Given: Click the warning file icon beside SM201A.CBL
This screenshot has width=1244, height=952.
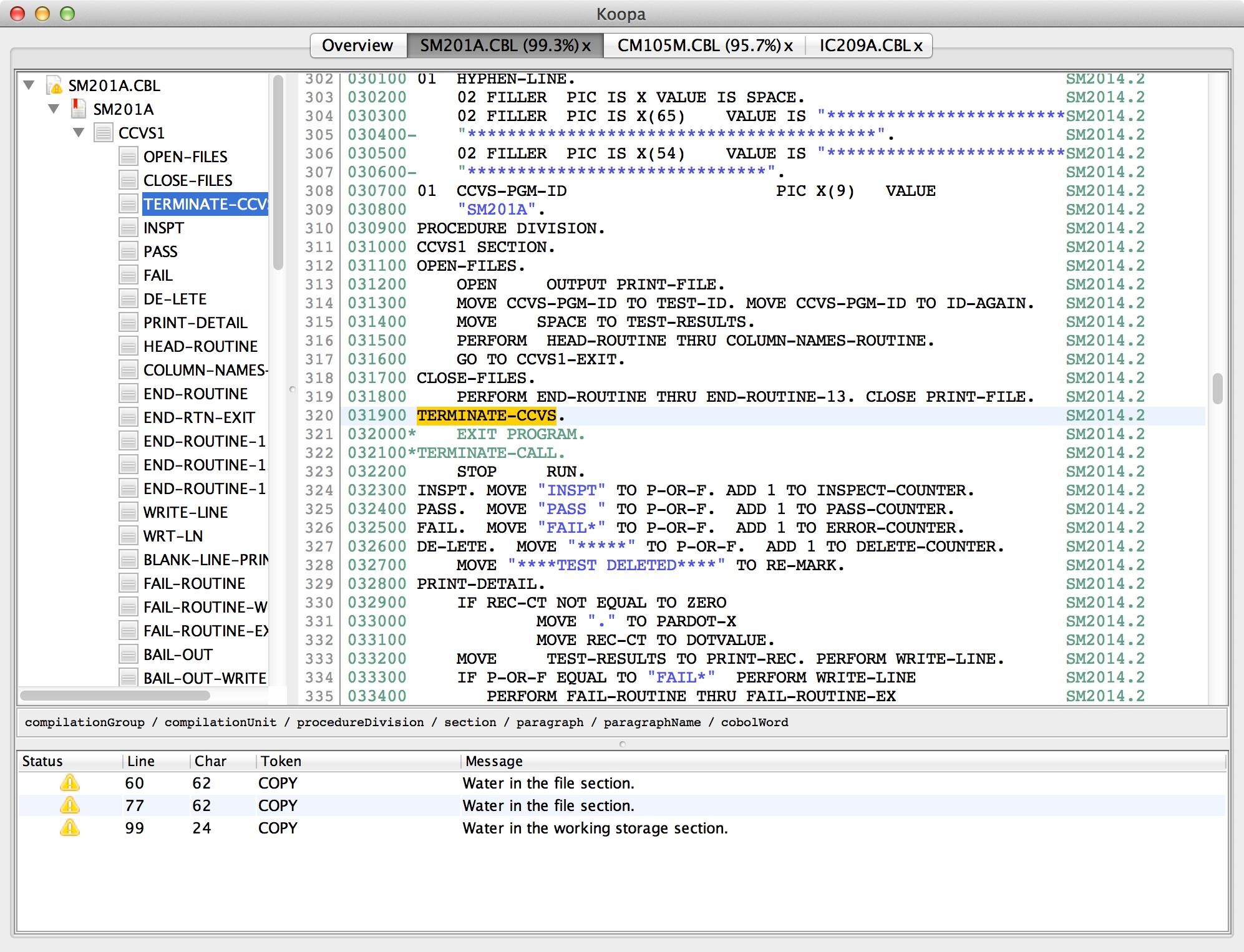Looking at the screenshot, I should pyautogui.click(x=55, y=85).
